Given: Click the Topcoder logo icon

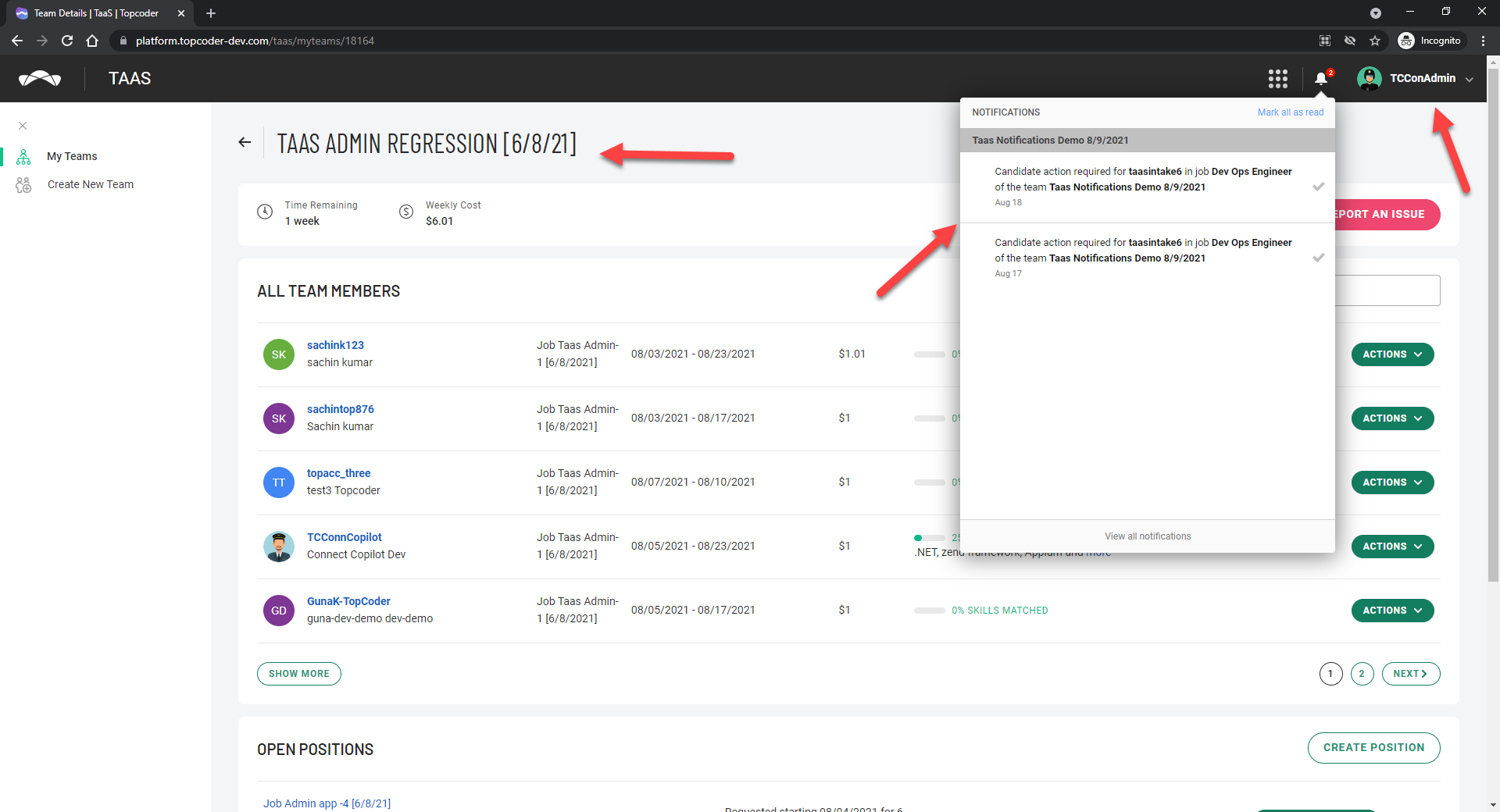Looking at the screenshot, I should click(40, 78).
